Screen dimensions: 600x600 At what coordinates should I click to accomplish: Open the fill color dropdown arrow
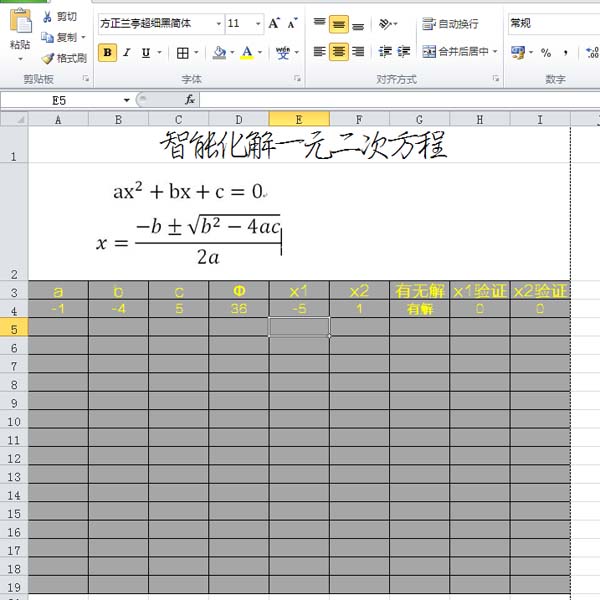tap(232, 52)
